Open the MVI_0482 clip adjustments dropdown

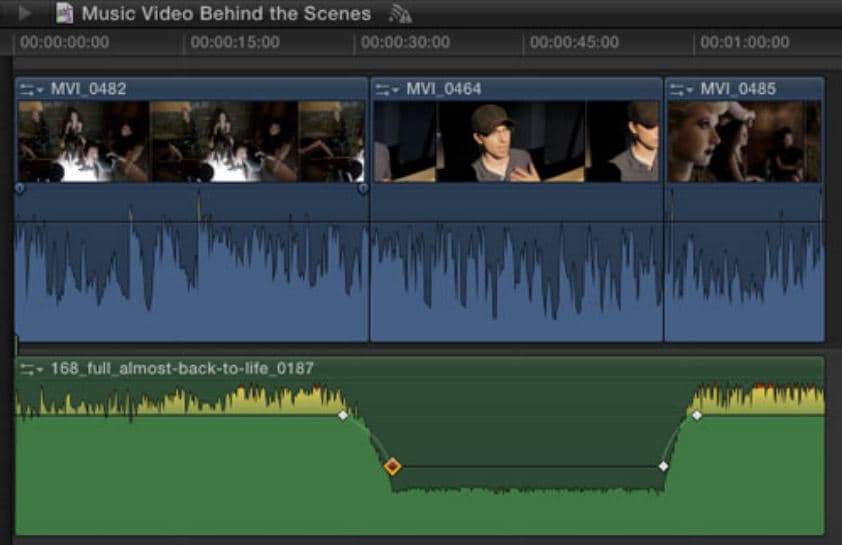point(31,89)
